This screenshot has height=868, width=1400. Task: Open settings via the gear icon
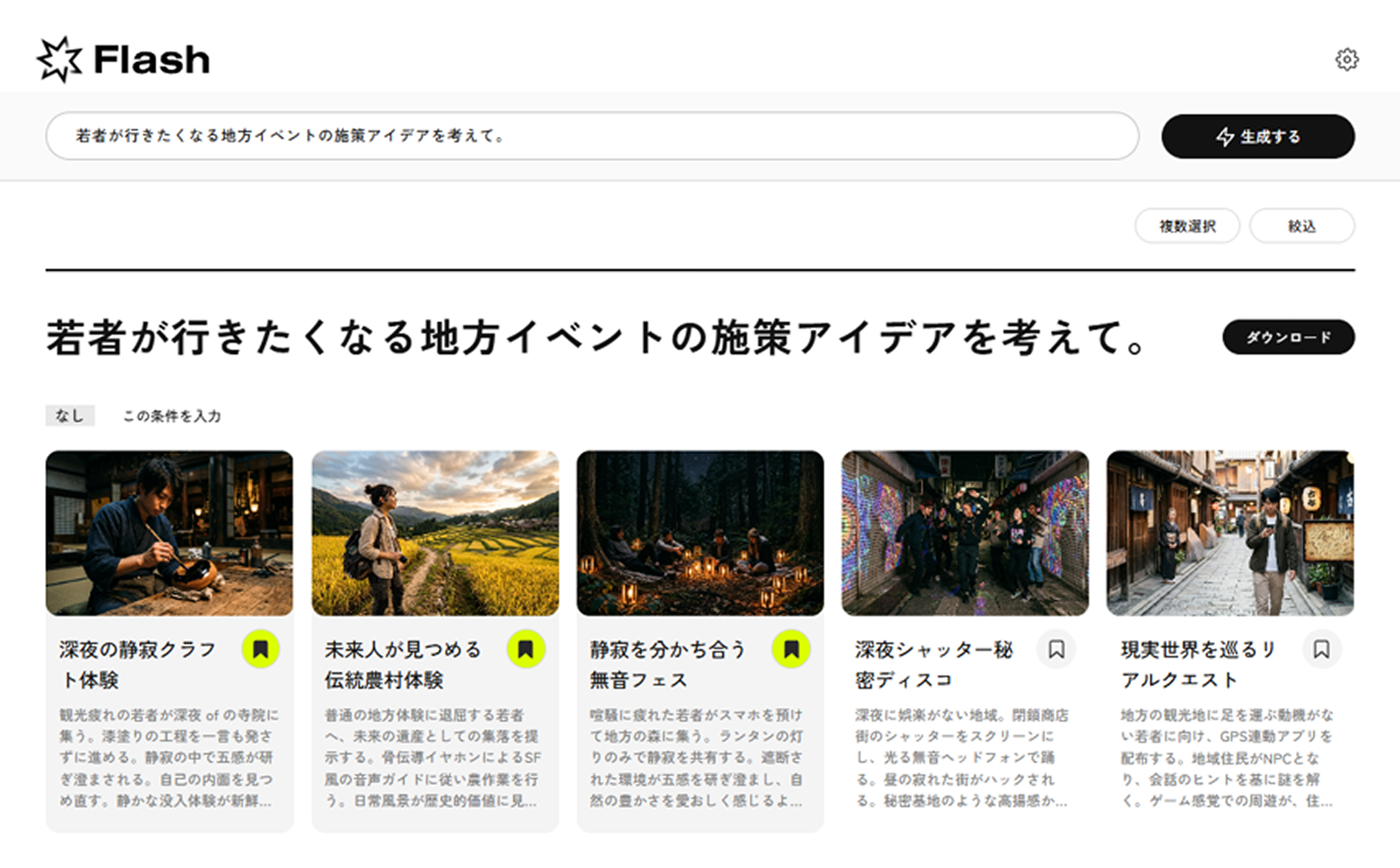1346,59
